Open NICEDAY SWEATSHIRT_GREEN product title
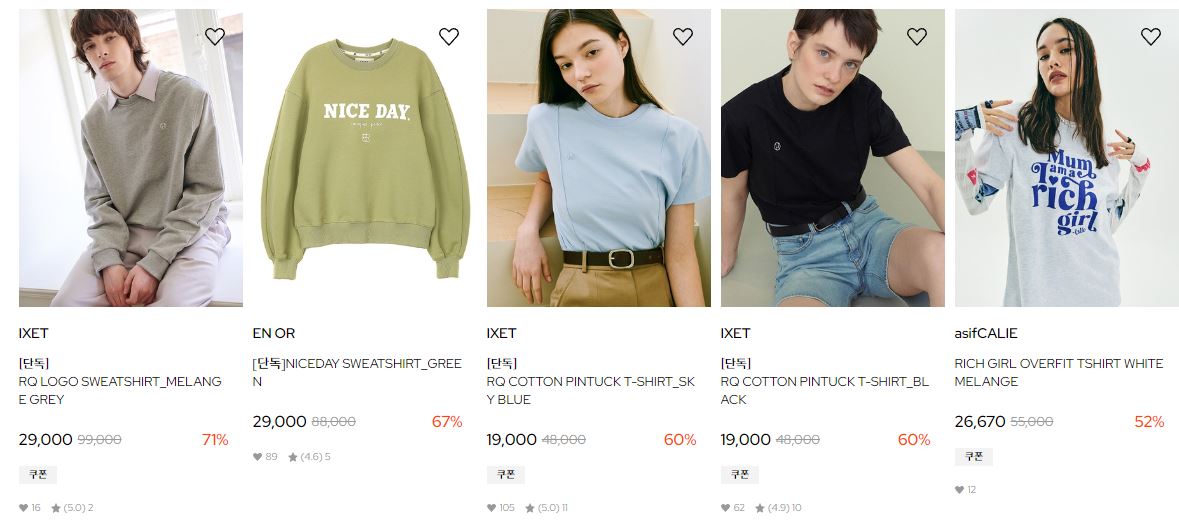 tap(357, 373)
